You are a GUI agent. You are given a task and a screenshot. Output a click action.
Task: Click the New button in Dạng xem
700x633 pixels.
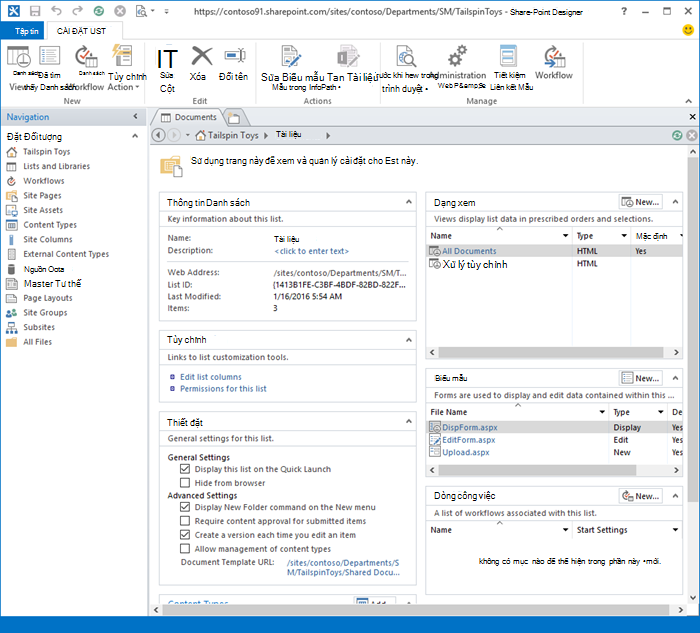pos(640,202)
